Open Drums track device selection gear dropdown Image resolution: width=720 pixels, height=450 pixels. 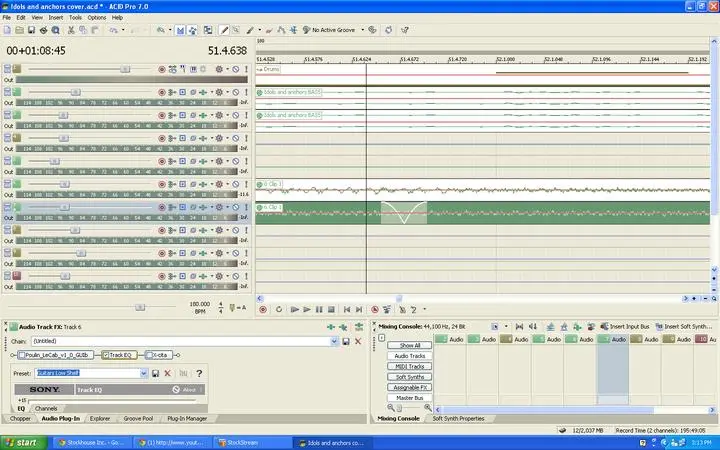[226, 69]
